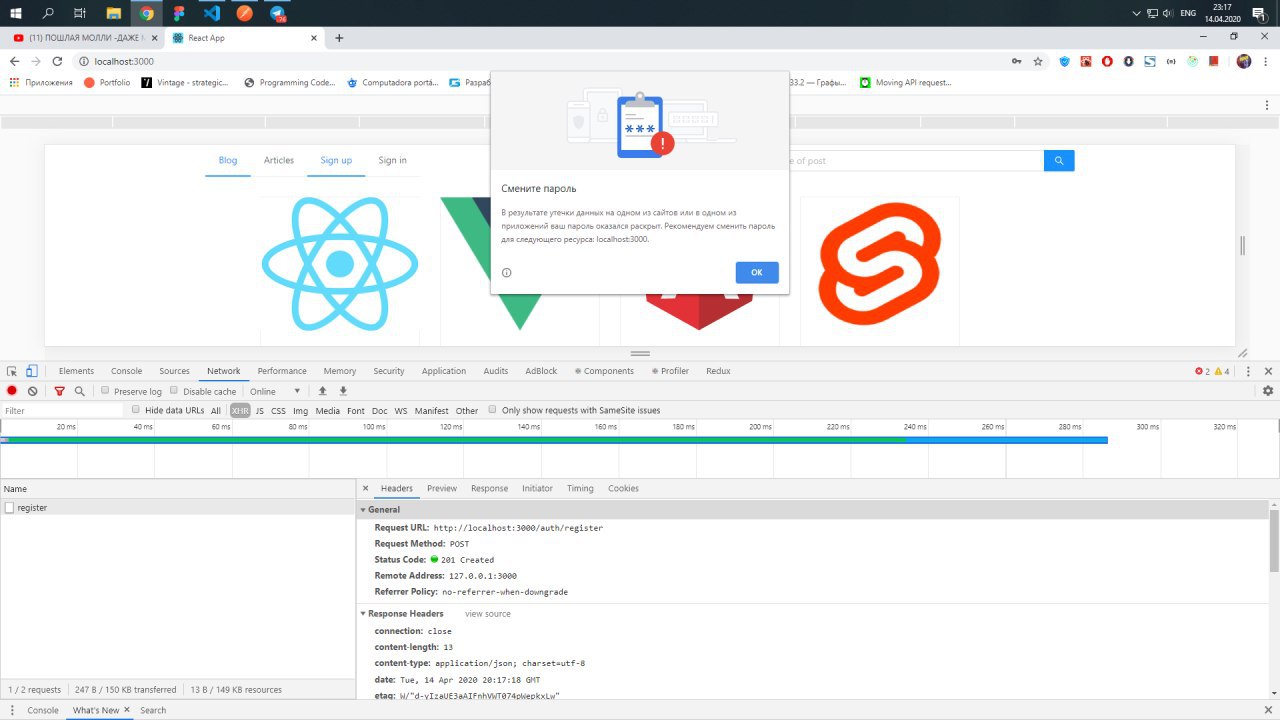Open Telegram from the taskbar
The width and height of the screenshot is (1280, 720).
(x=278, y=13)
